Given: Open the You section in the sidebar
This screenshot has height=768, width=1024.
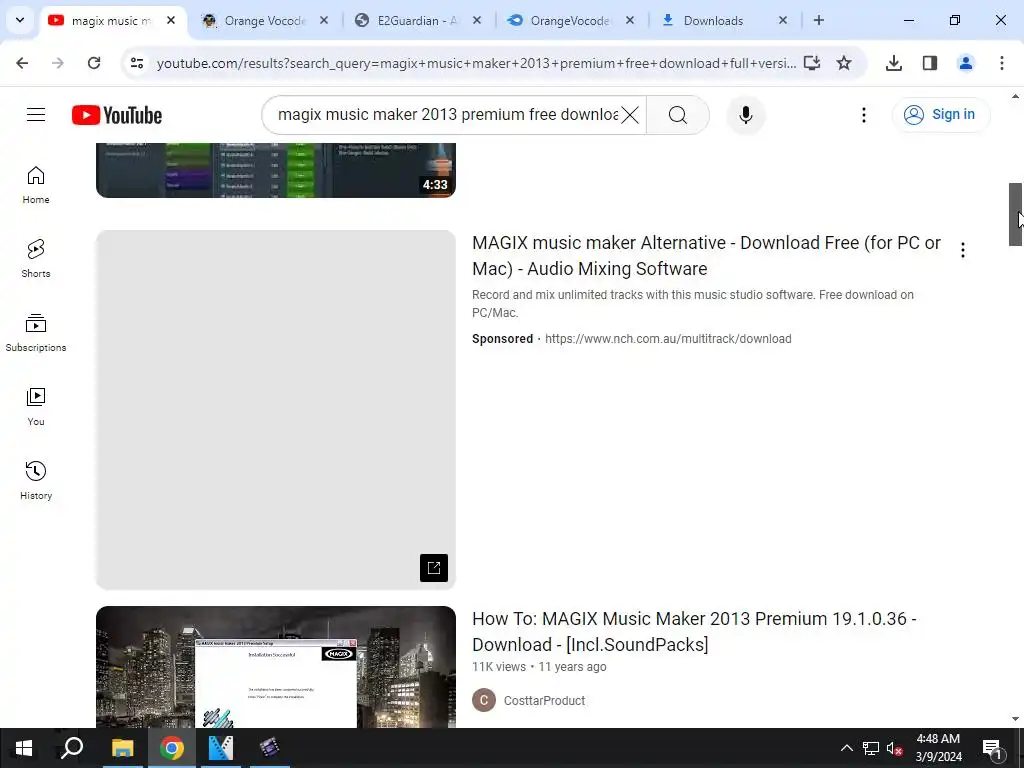Looking at the screenshot, I should [x=36, y=407].
